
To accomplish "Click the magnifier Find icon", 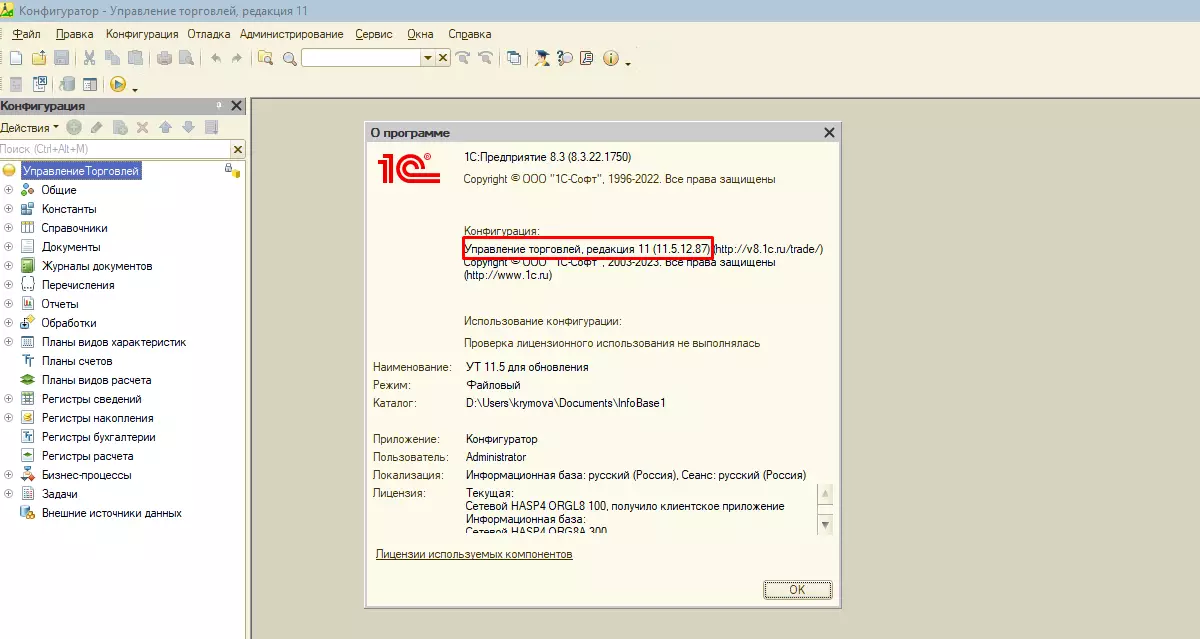I will click(x=290, y=59).
